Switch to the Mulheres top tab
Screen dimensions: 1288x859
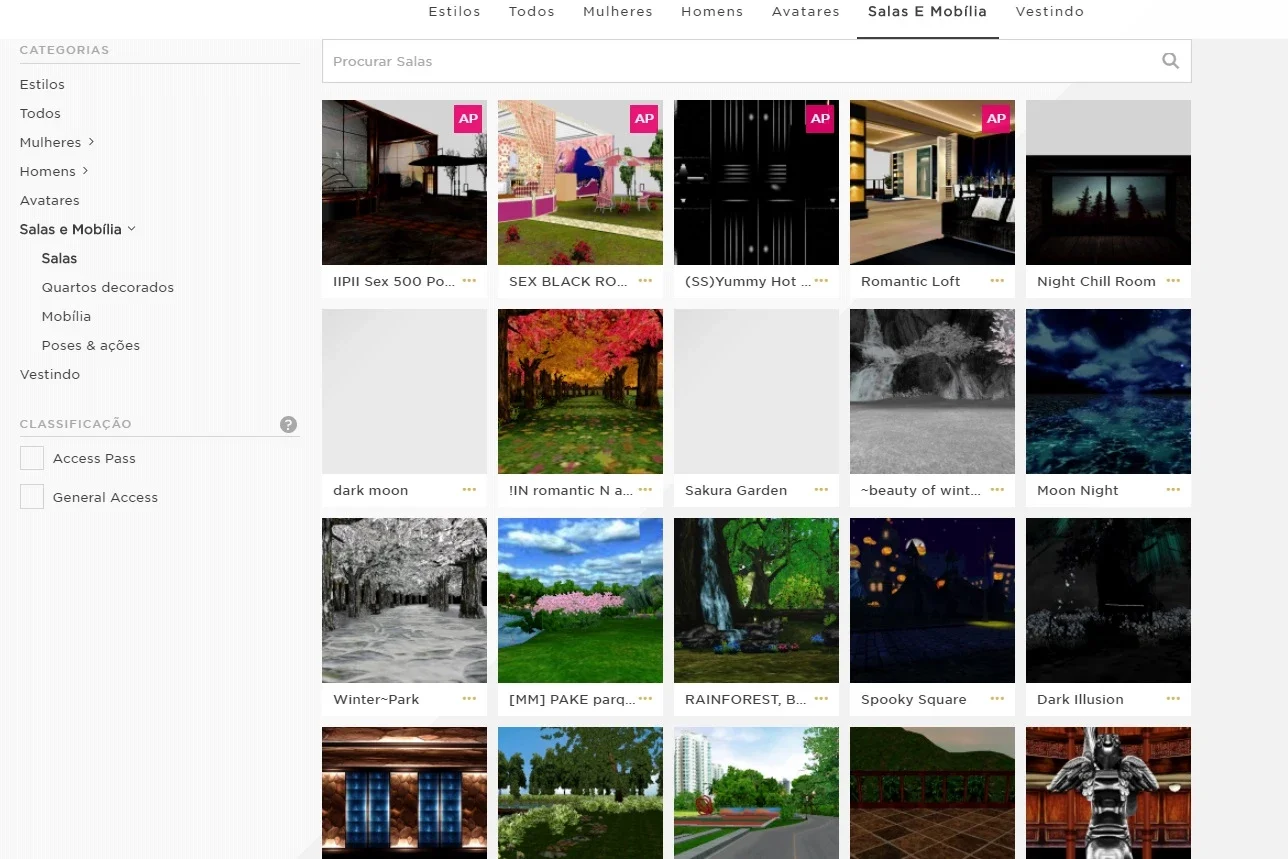[618, 12]
